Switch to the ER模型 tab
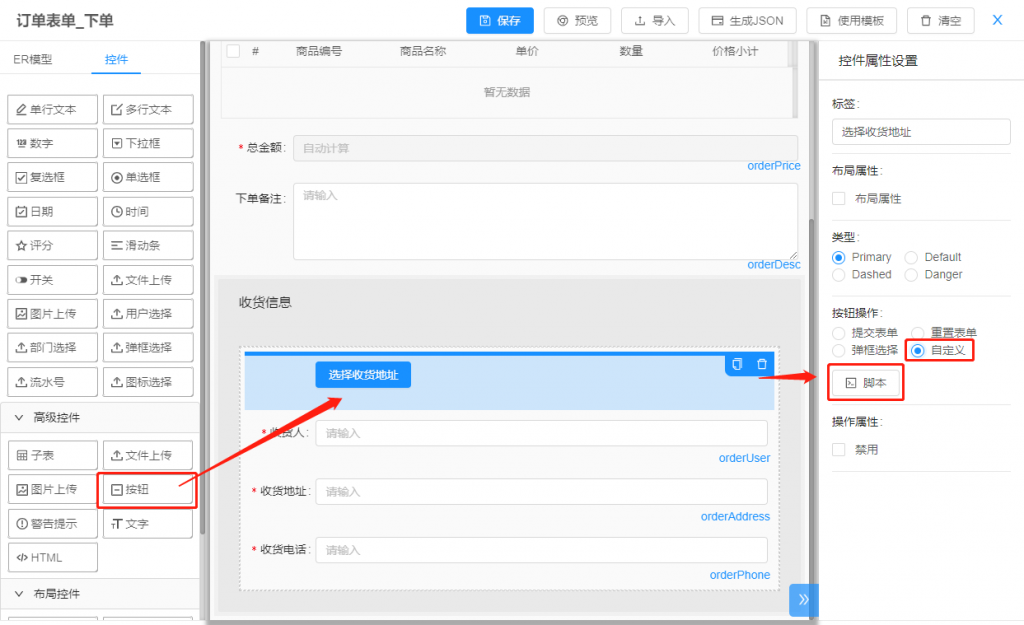This screenshot has width=1024, height=625. coord(33,60)
